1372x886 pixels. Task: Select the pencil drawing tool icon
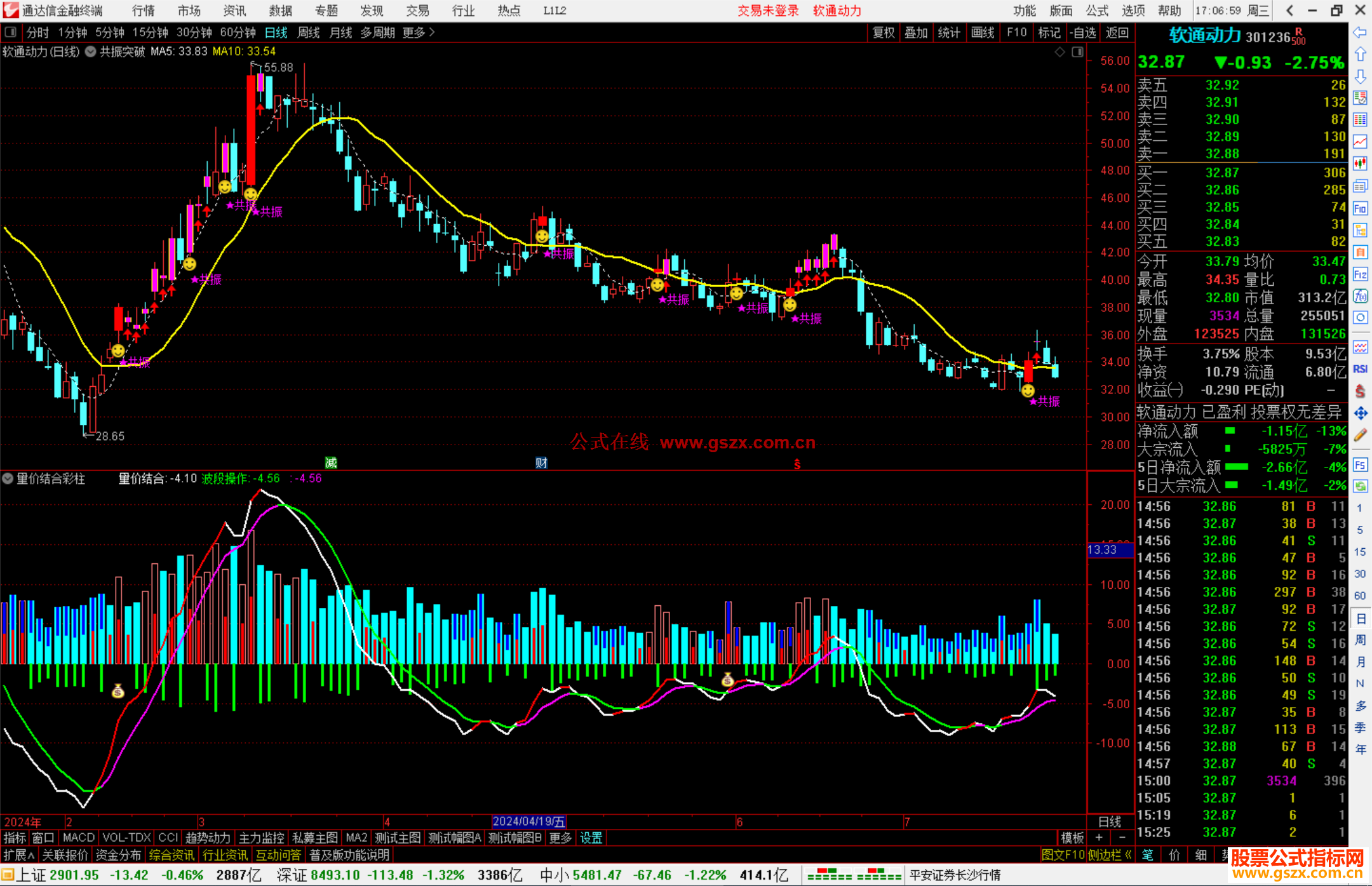tap(1360, 435)
